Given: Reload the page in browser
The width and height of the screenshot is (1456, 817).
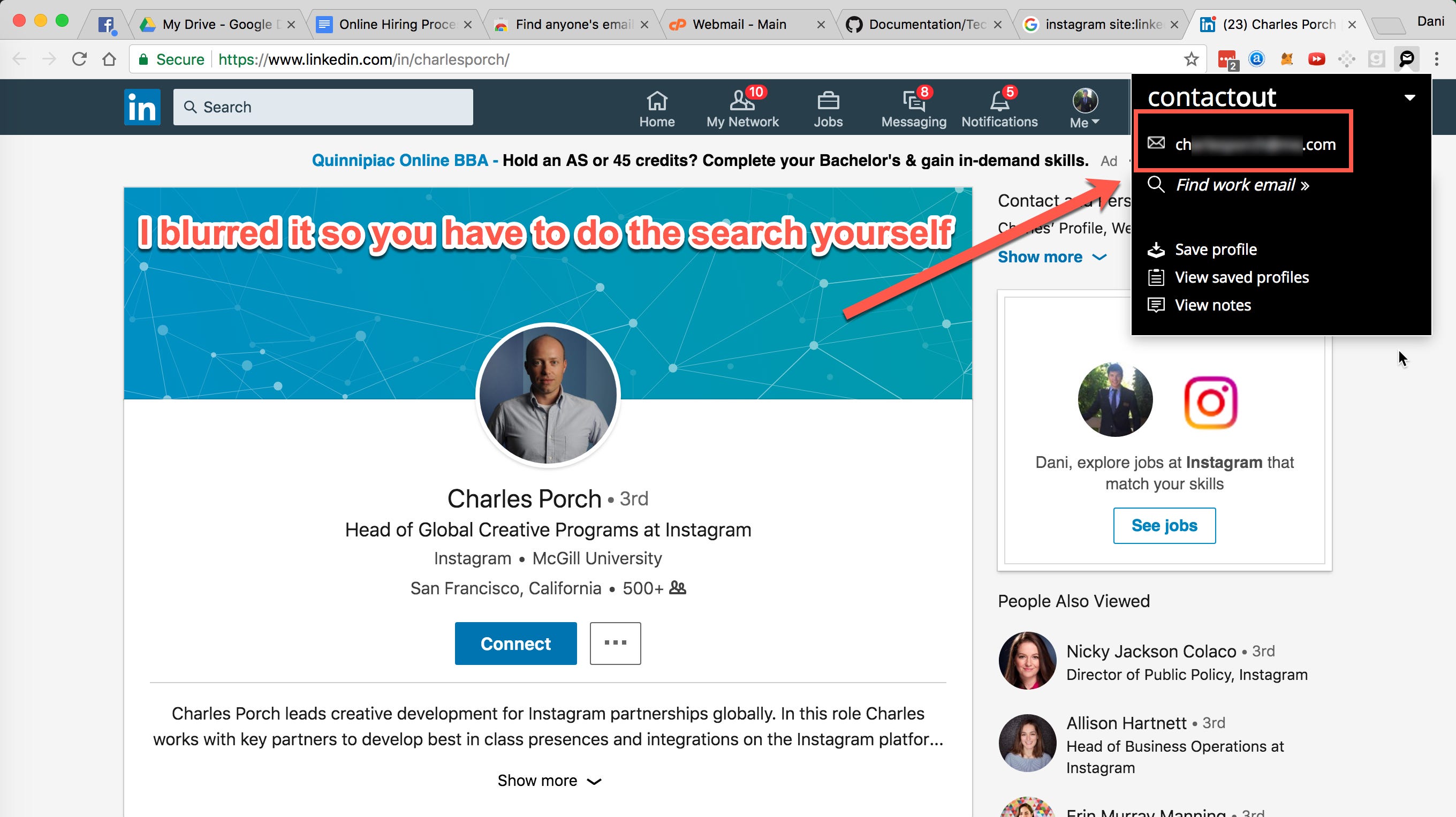Looking at the screenshot, I should pyautogui.click(x=79, y=59).
